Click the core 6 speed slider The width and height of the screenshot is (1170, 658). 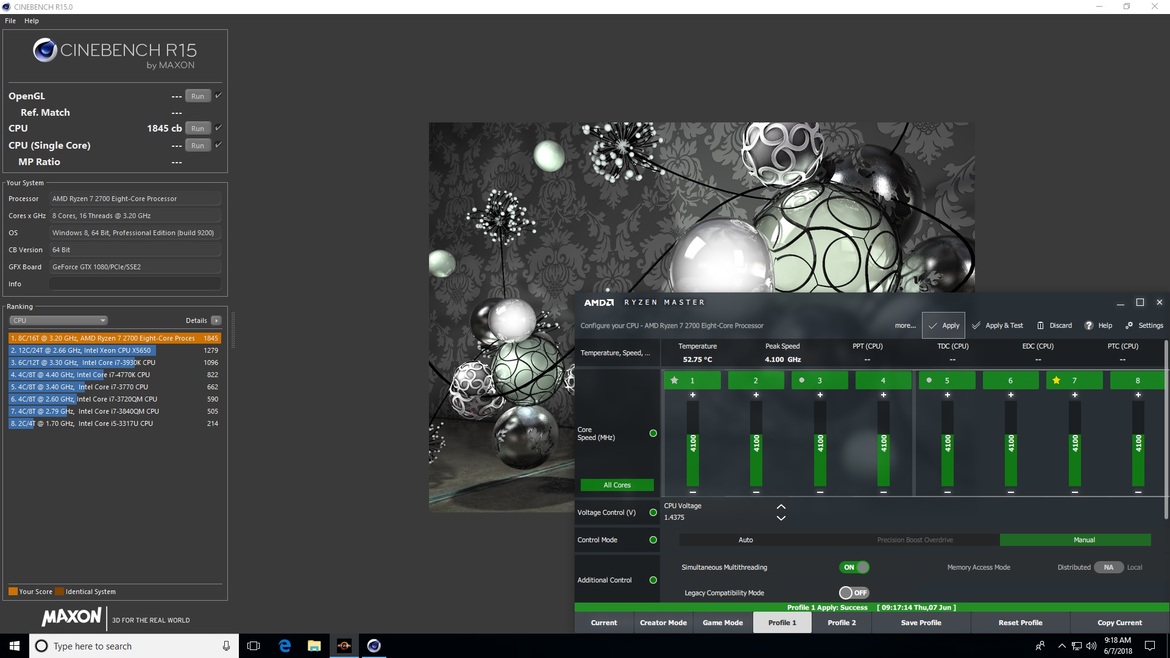[1010, 444]
